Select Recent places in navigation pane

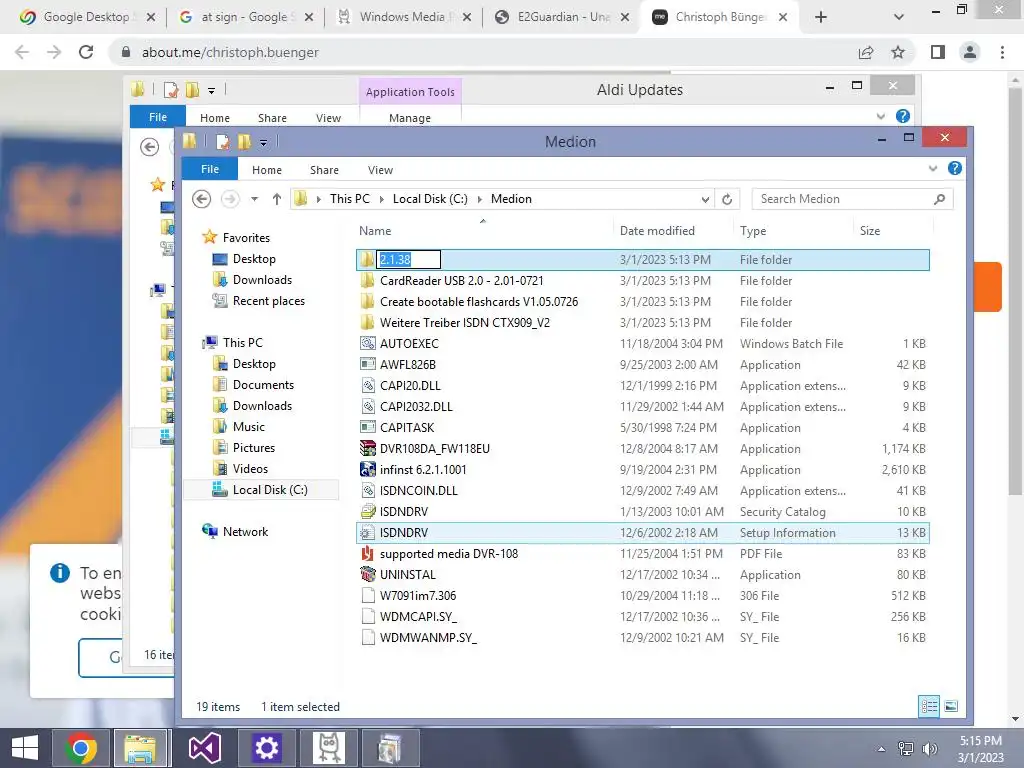(268, 301)
